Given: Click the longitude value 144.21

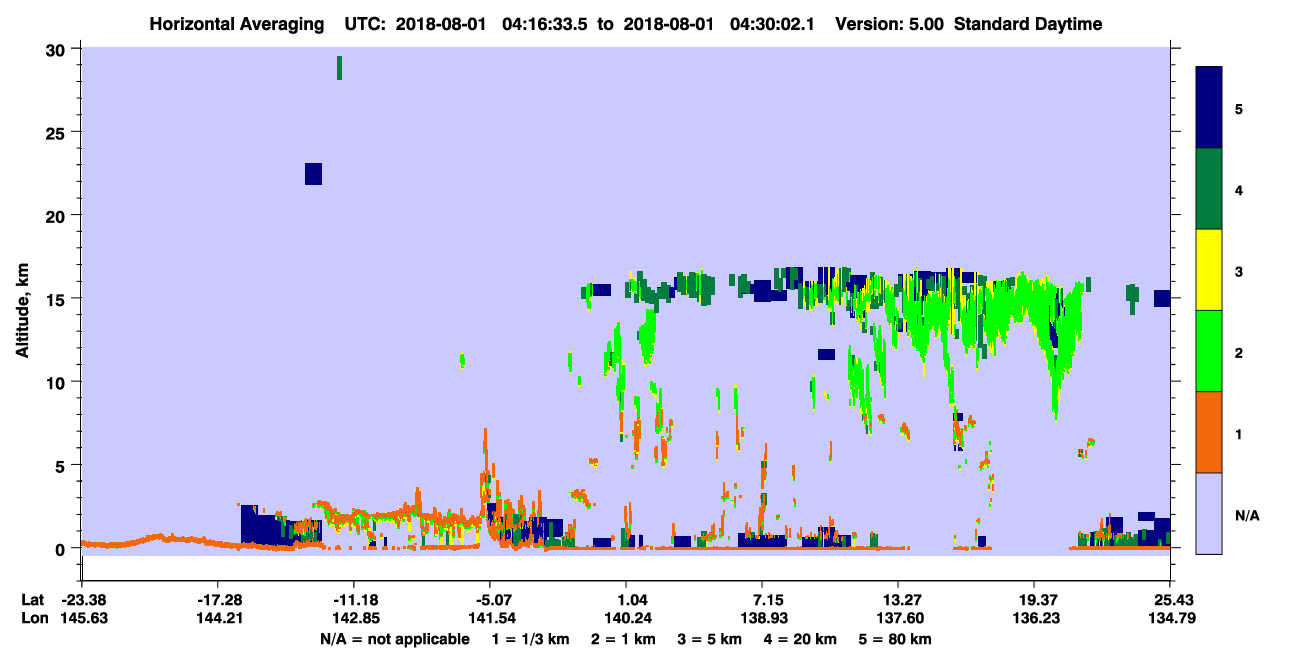Looking at the screenshot, I should pyautogui.click(x=218, y=618).
